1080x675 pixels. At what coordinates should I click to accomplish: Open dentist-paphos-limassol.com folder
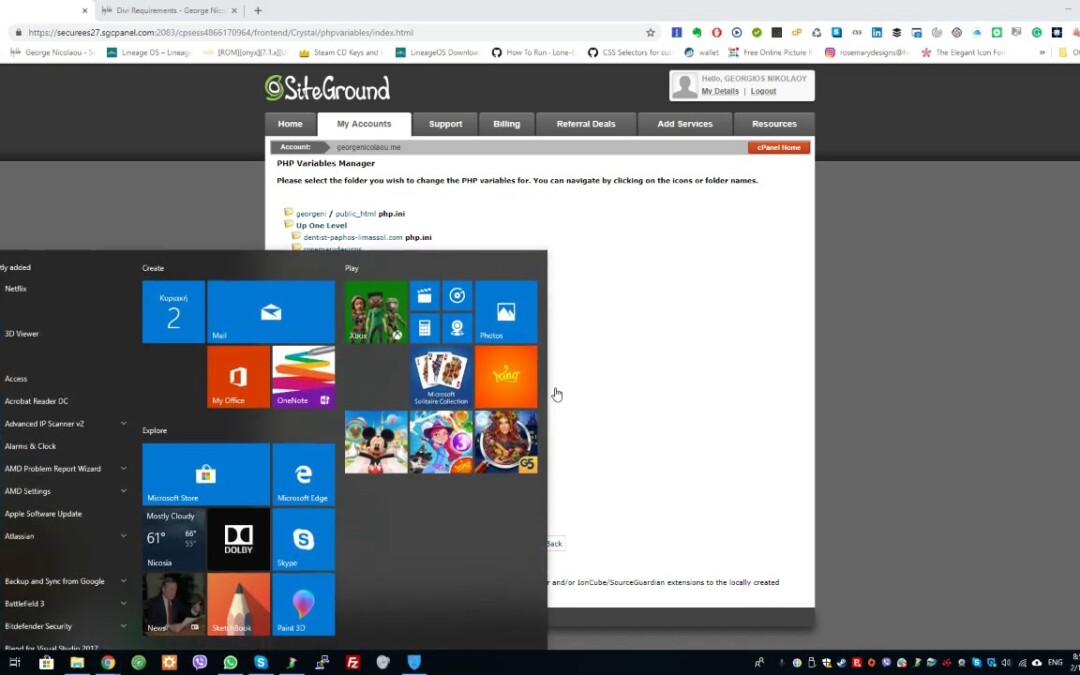point(353,237)
